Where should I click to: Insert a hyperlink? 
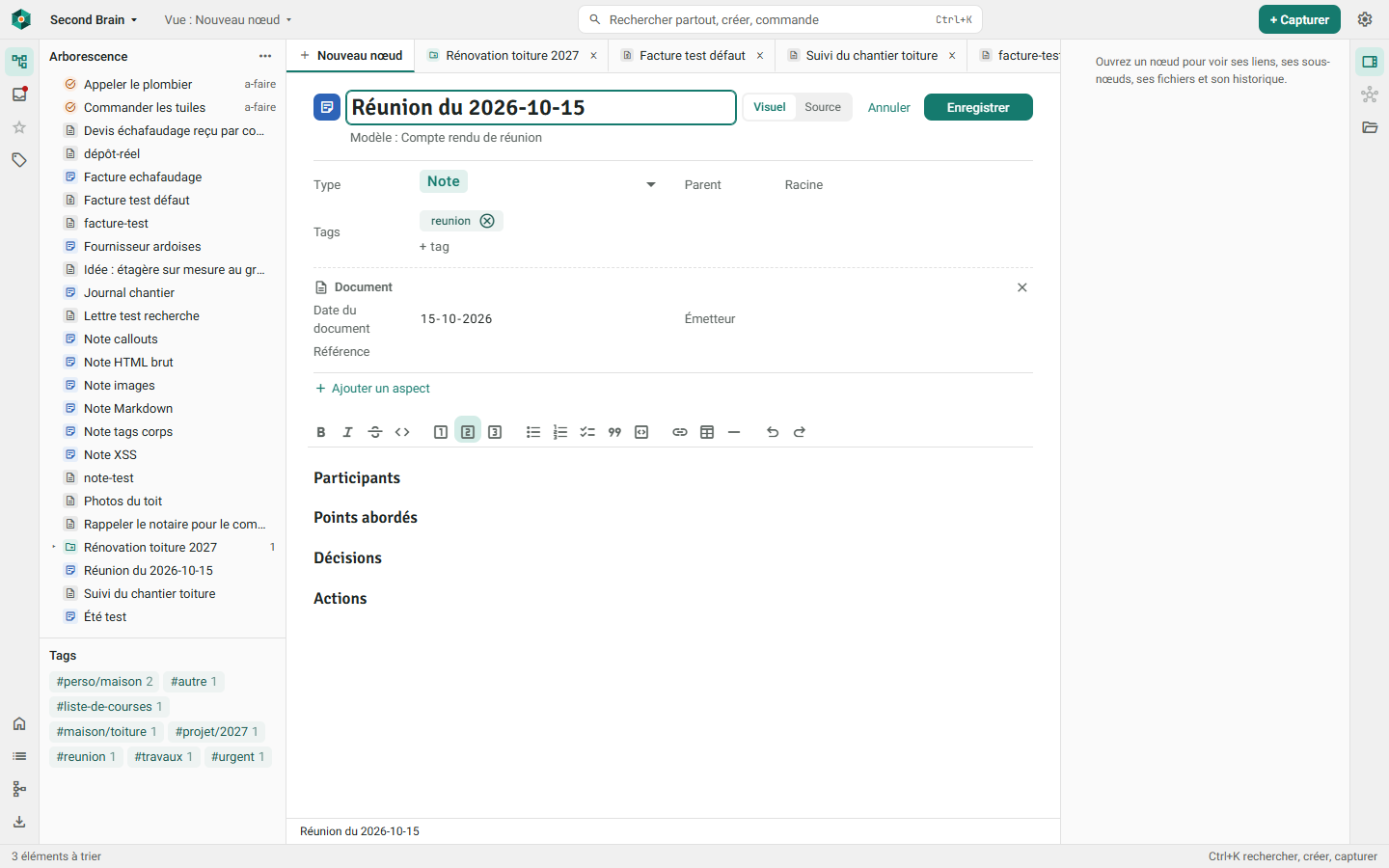[x=680, y=432]
